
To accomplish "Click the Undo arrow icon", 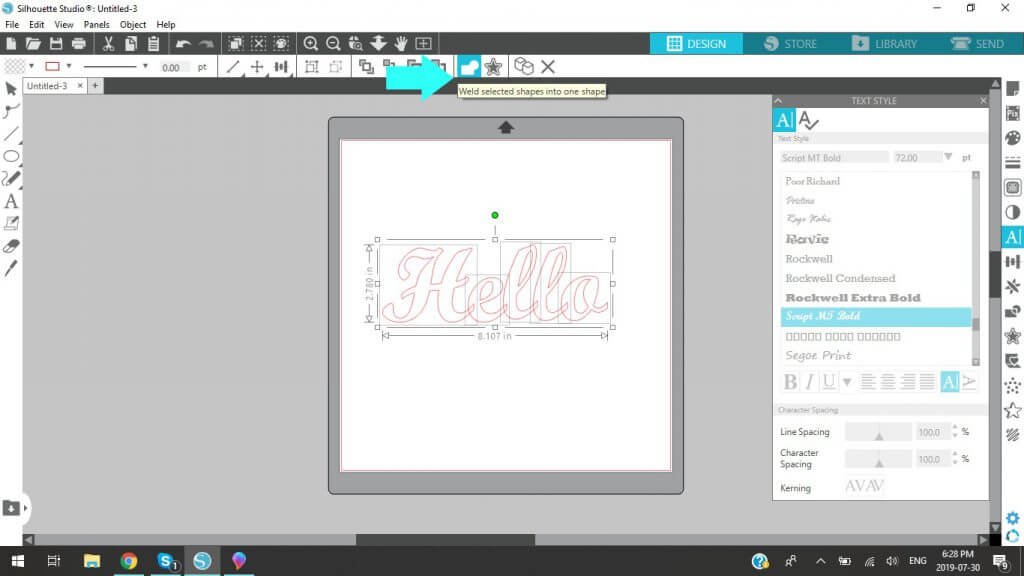I will [x=183, y=44].
